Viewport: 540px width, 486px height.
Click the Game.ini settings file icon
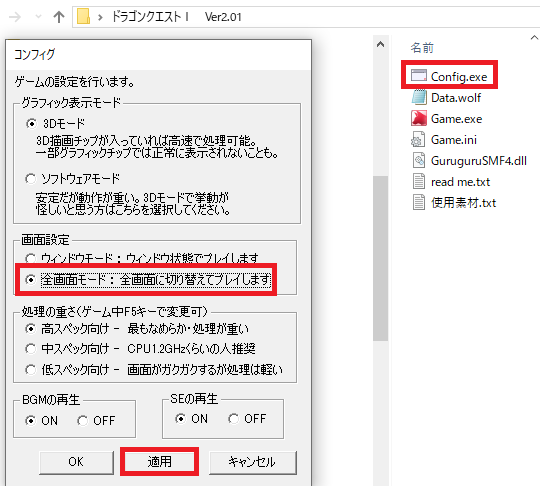(x=418, y=139)
